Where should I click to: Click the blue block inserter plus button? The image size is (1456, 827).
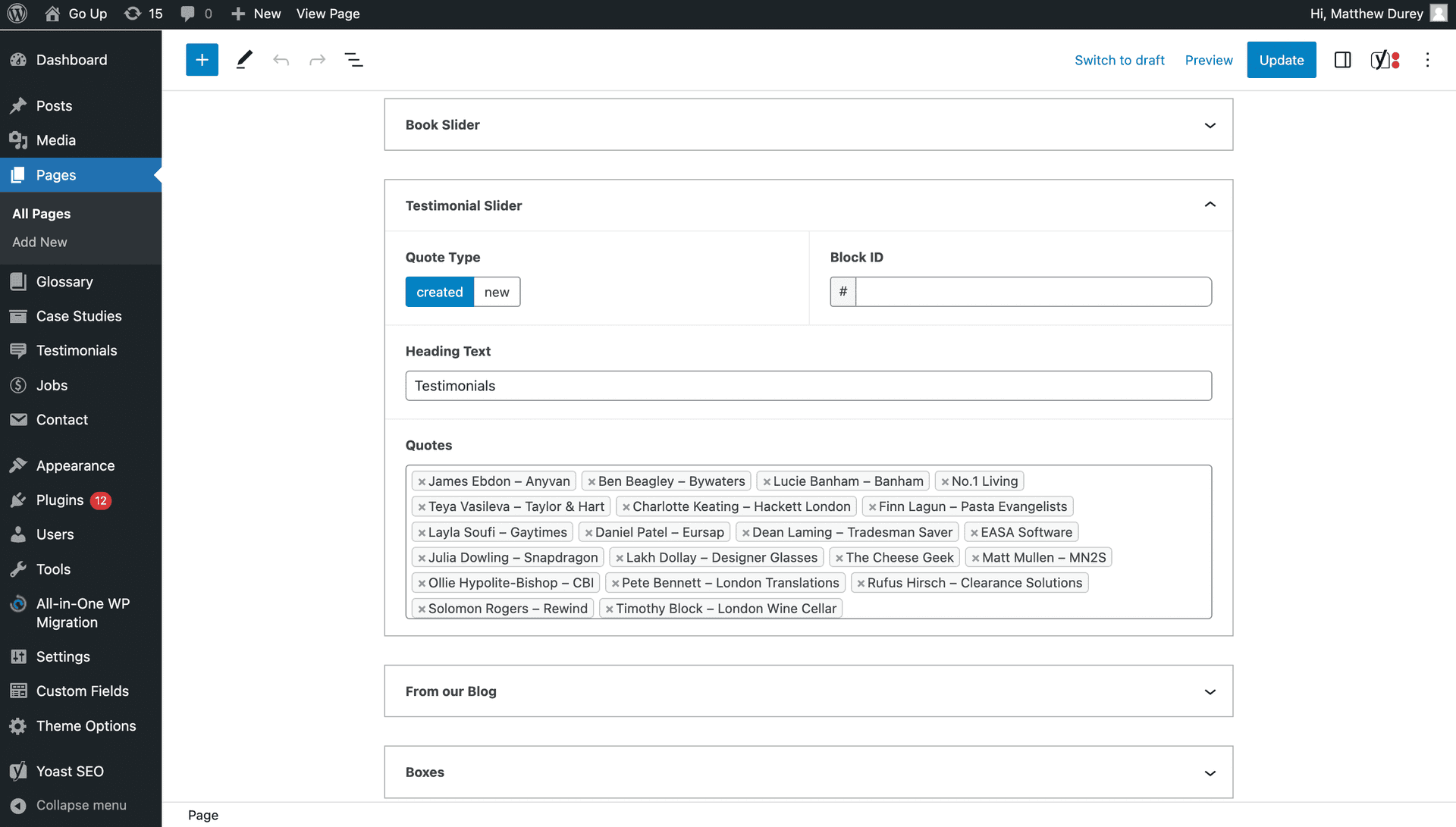(202, 60)
